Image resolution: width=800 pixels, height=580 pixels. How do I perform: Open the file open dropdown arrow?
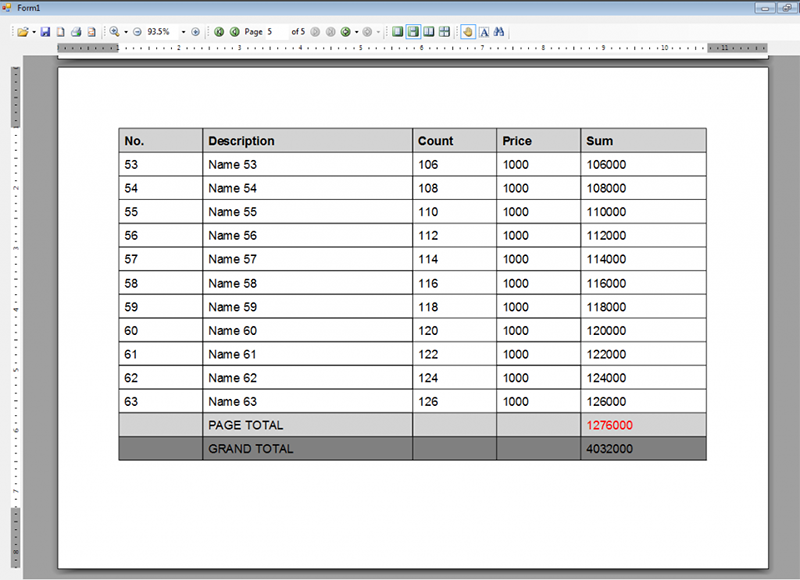(x=34, y=32)
